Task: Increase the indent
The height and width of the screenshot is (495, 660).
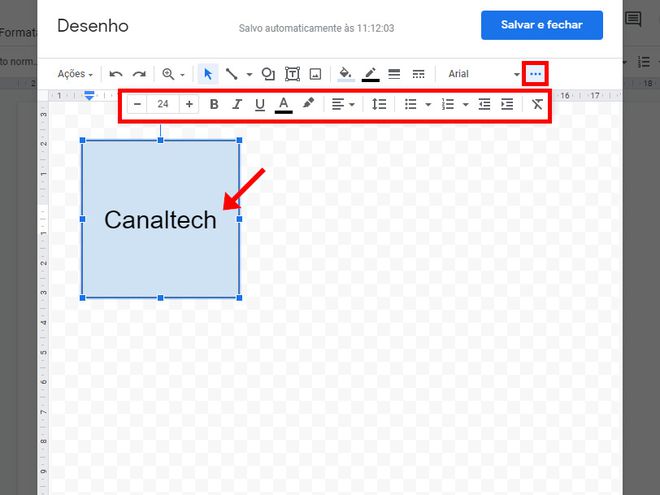Action: pos(507,104)
